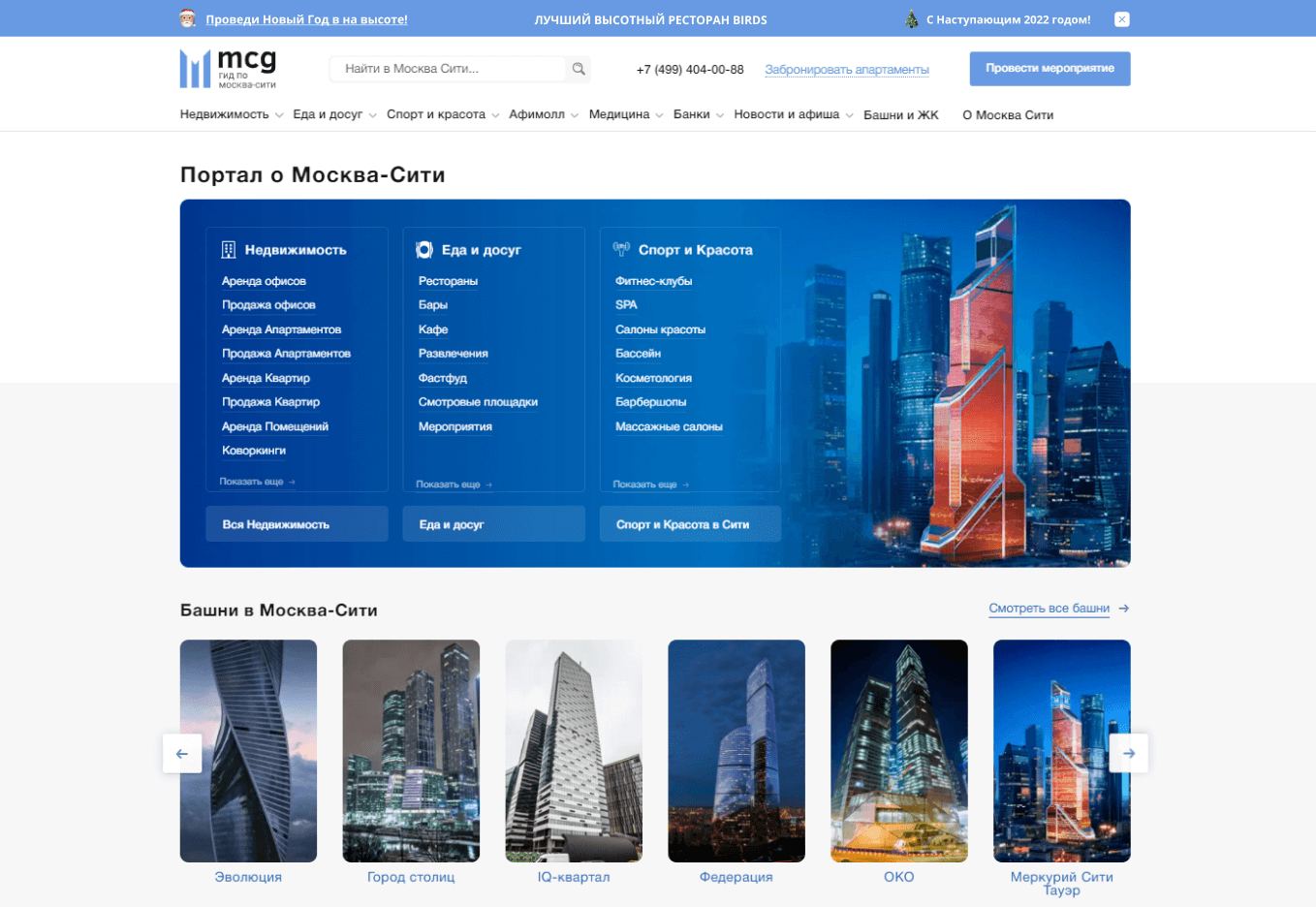Follow the Смотреть все башни link
The image size is (1316, 907).
[1049, 609]
